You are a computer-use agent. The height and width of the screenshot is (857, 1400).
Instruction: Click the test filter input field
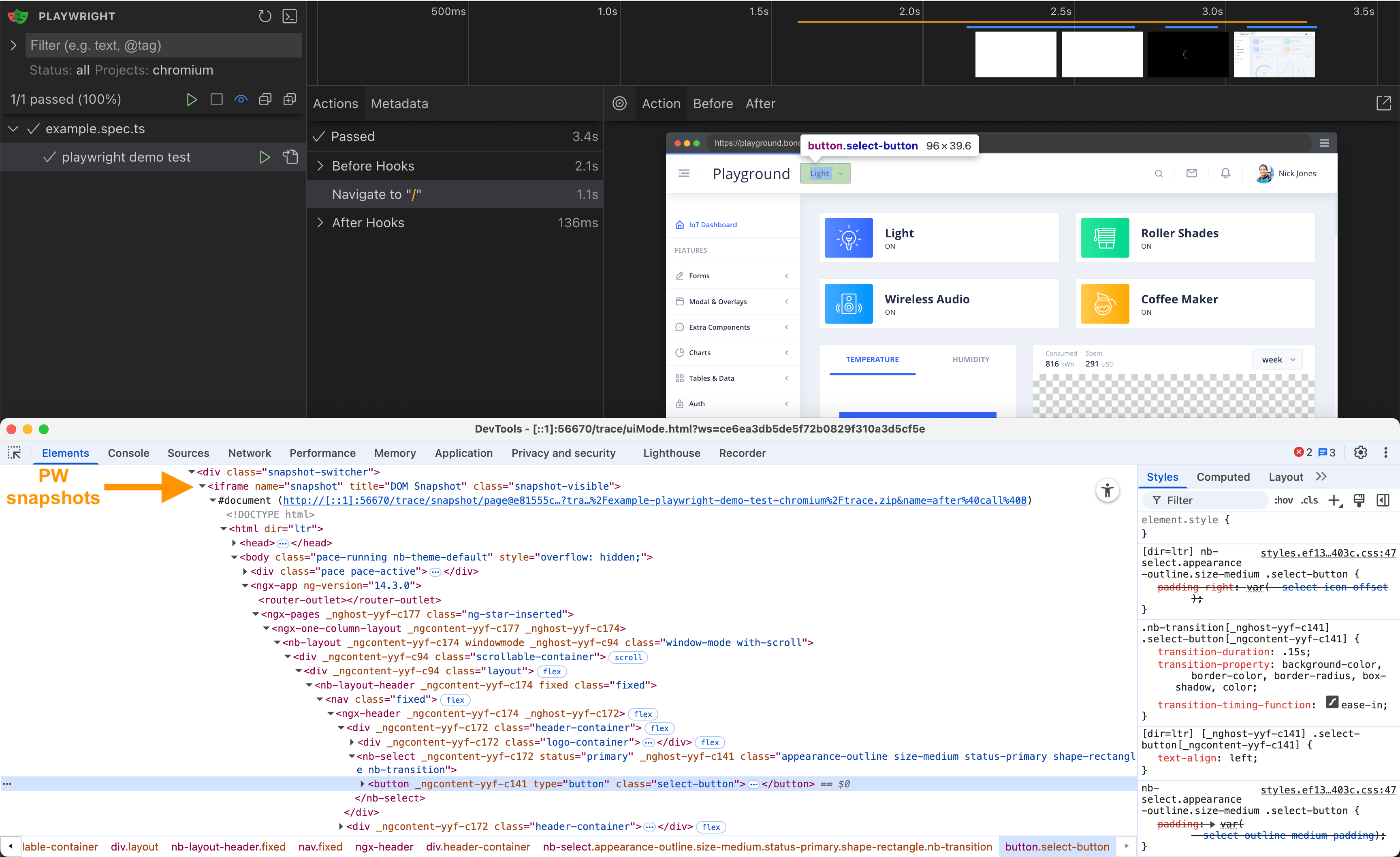click(x=163, y=45)
